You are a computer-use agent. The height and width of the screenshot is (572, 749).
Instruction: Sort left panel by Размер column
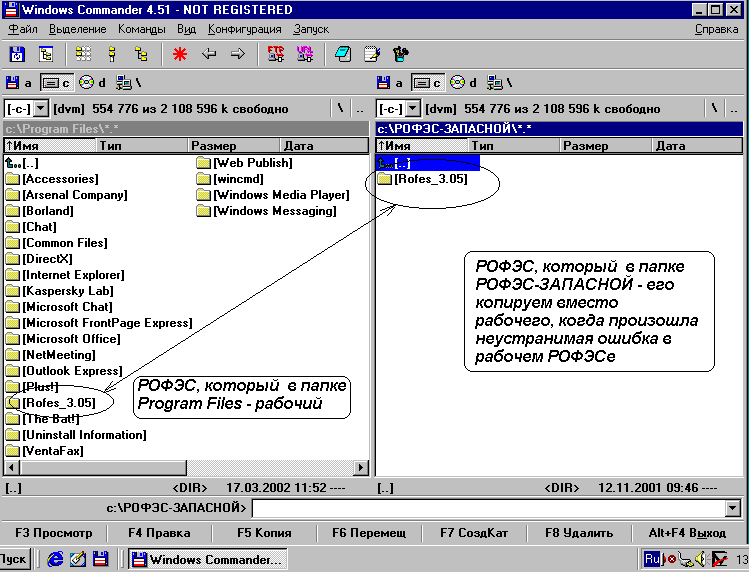tap(234, 146)
